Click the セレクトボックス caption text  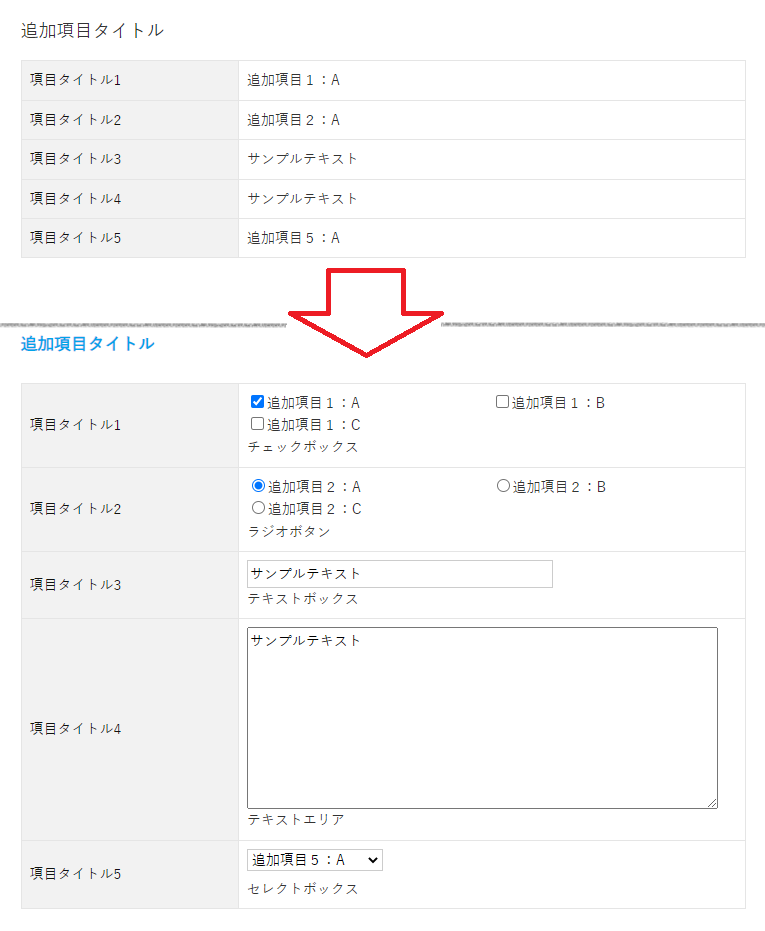[x=303, y=888]
